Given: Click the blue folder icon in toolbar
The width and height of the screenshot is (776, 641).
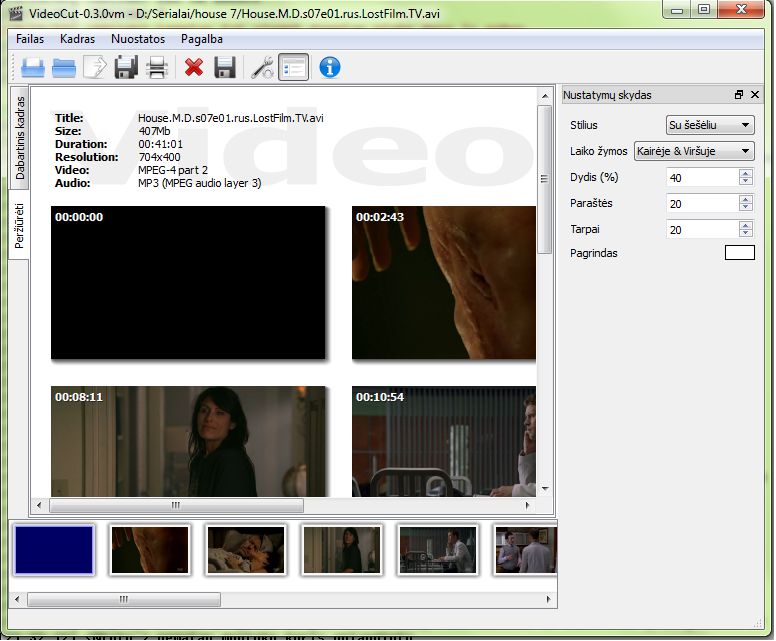Looking at the screenshot, I should [x=64, y=68].
